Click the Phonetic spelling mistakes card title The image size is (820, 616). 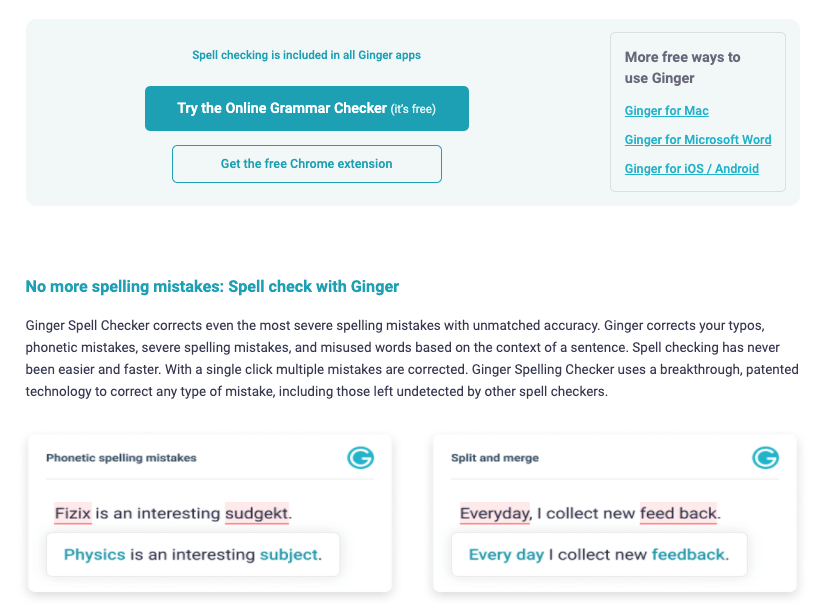pos(121,458)
